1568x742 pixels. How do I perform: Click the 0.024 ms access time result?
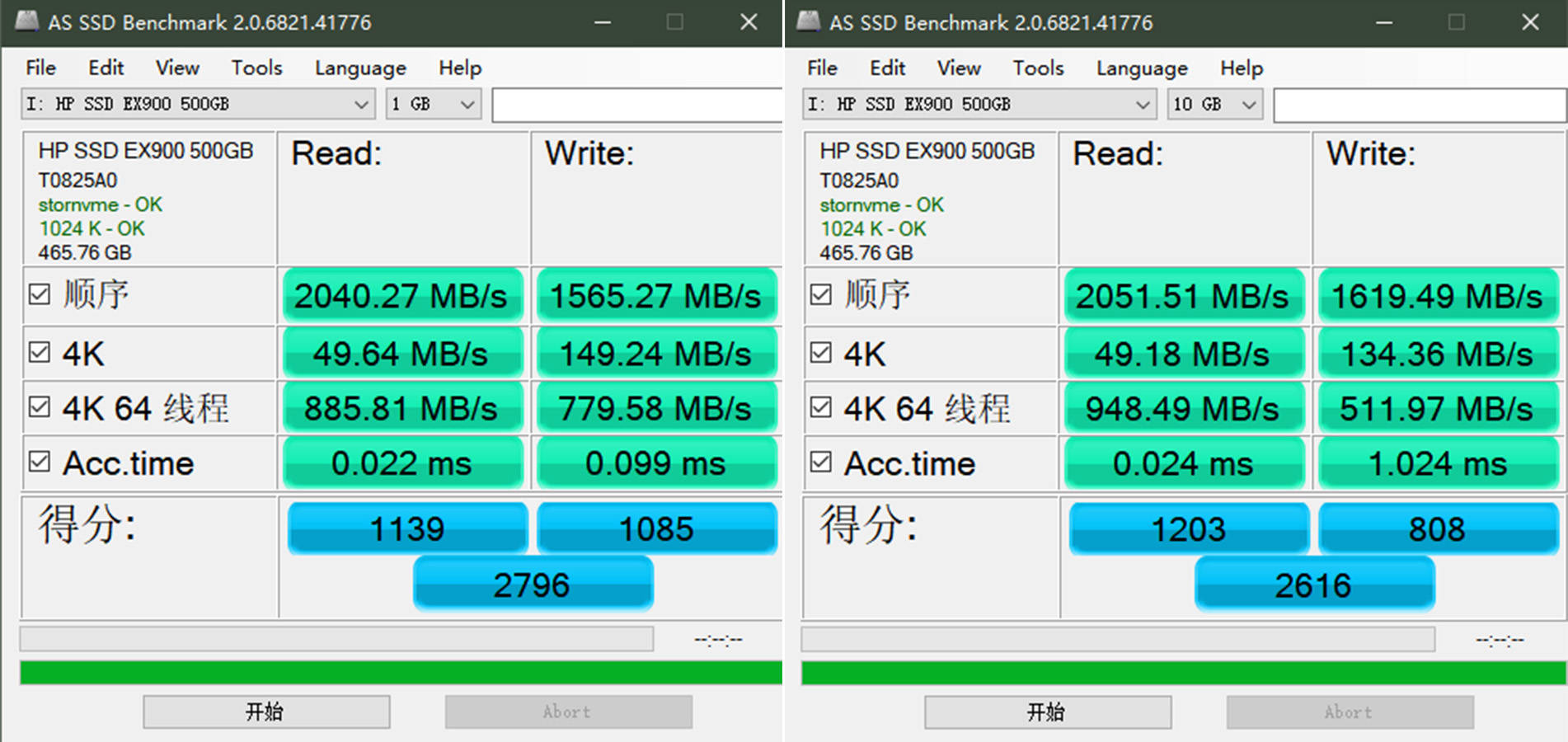1184,463
